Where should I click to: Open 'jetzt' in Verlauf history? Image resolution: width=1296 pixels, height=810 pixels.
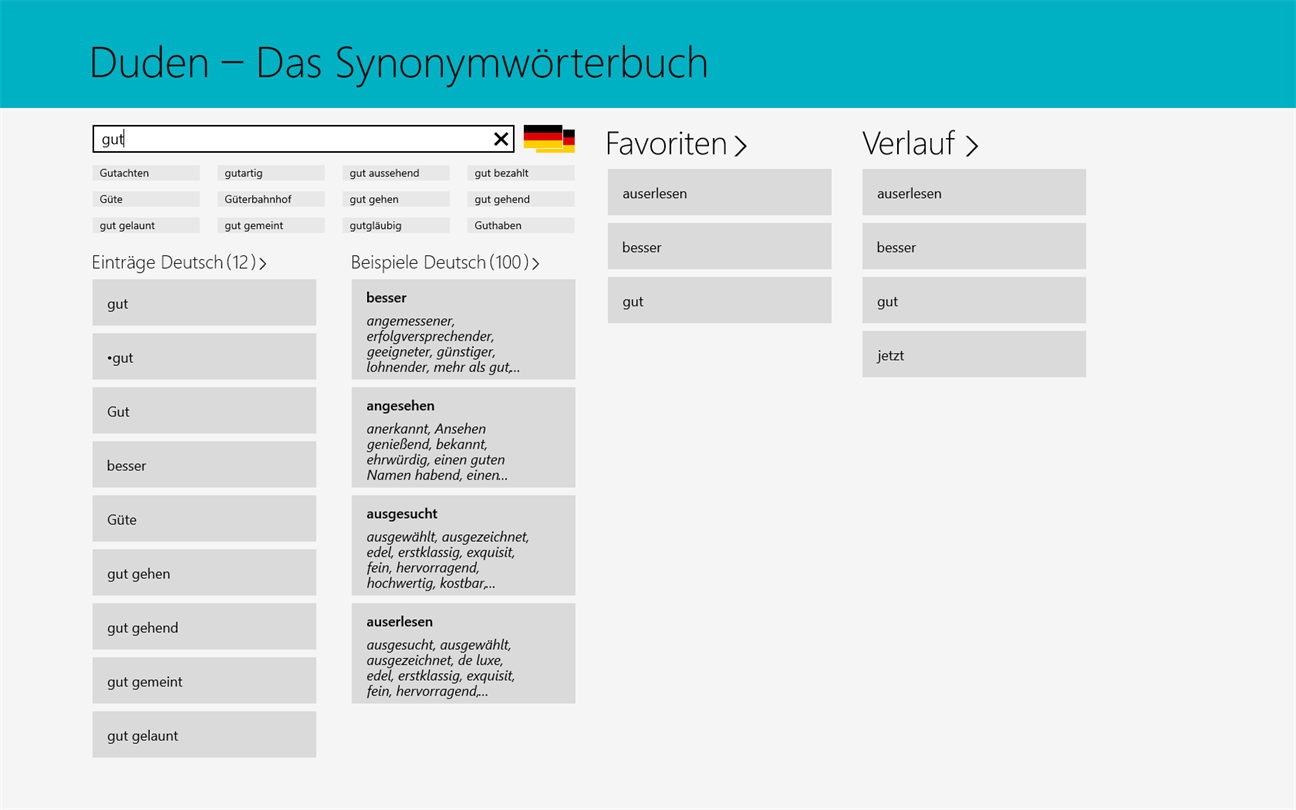[974, 354]
